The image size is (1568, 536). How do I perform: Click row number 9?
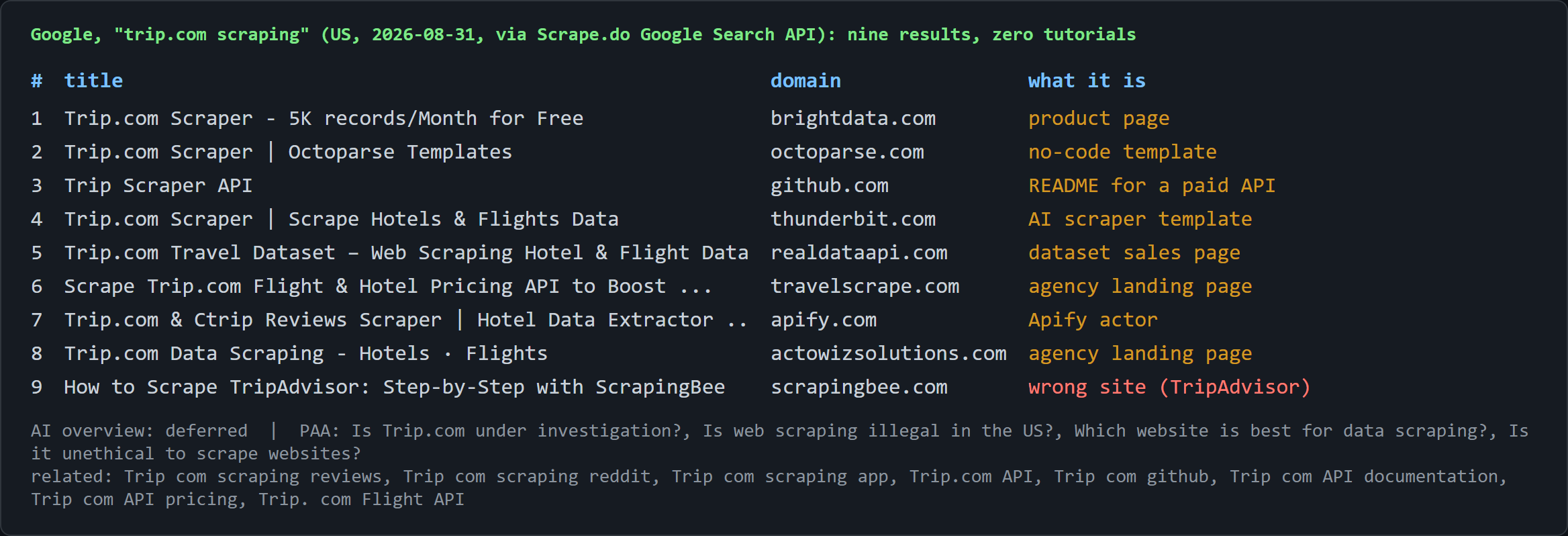(x=37, y=388)
